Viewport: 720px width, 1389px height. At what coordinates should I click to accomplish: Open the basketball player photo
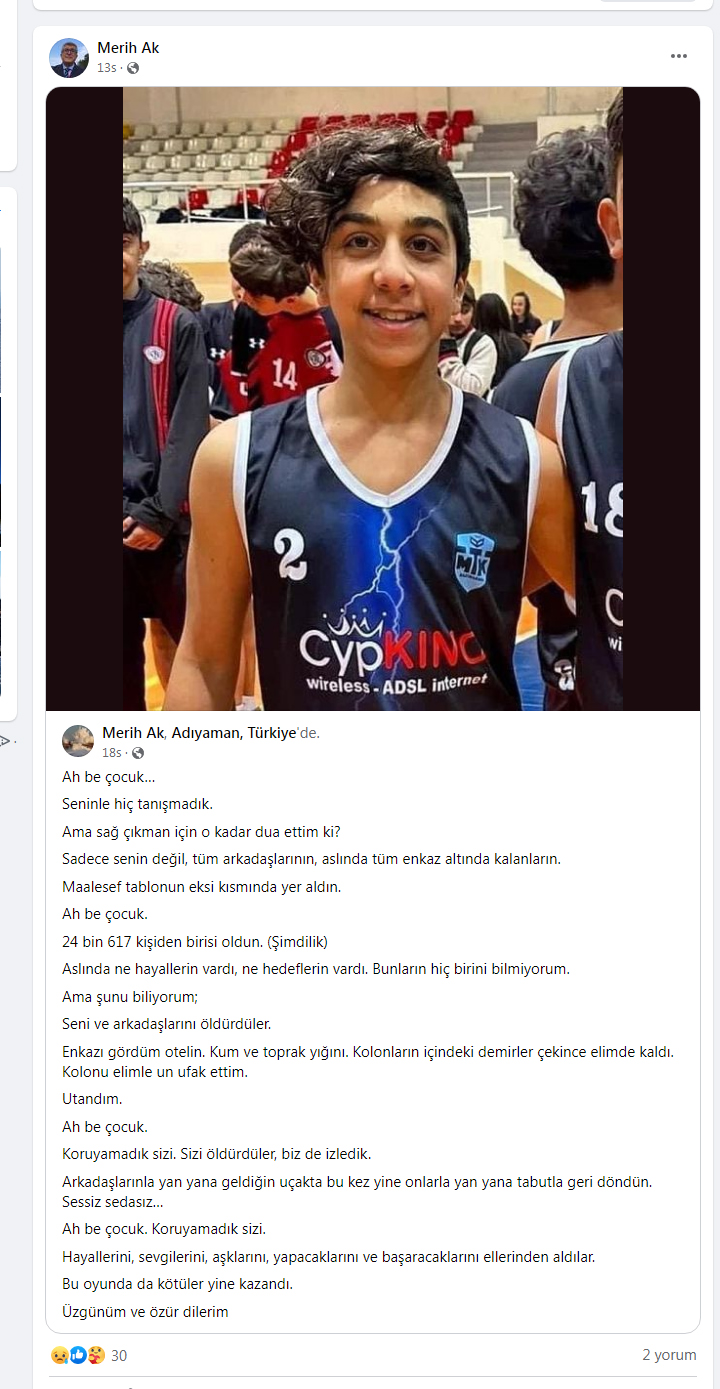coord(372,399)
